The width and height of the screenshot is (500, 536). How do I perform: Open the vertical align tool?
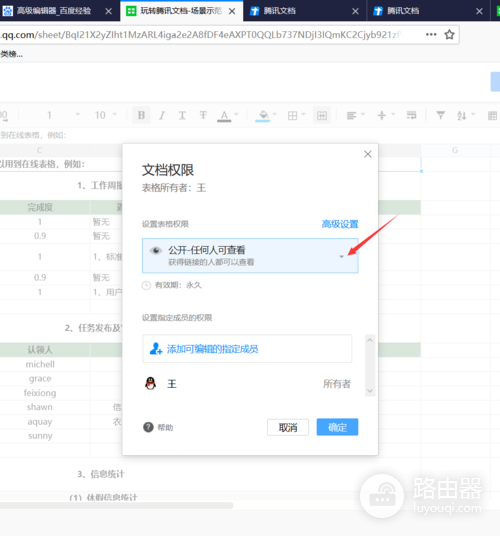coord(382,116)
